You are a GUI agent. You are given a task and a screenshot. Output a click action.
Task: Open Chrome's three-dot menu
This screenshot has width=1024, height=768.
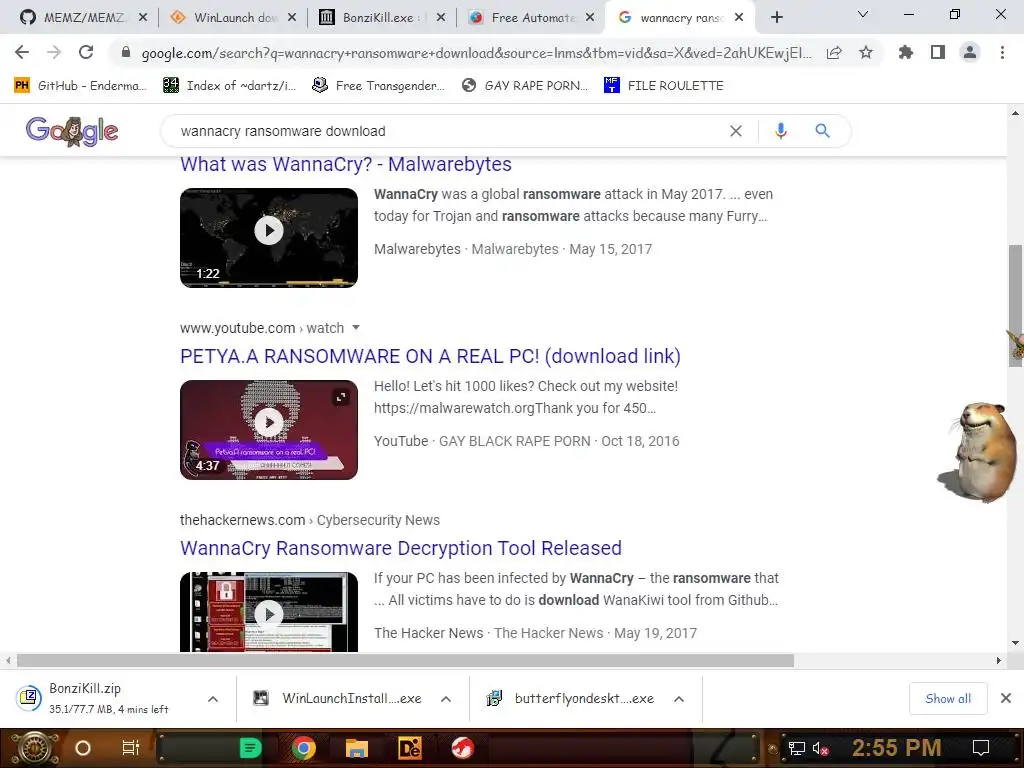[x=1002, y=52]
